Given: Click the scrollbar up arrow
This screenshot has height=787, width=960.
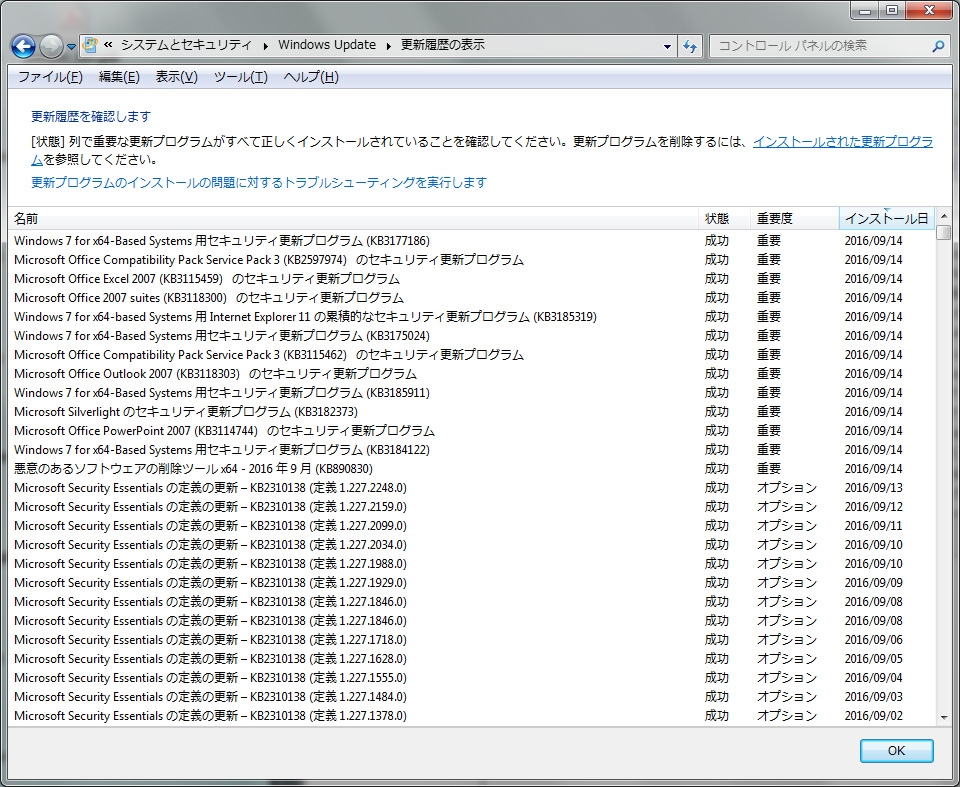Looking at the screenshot, I should [943, 216].
